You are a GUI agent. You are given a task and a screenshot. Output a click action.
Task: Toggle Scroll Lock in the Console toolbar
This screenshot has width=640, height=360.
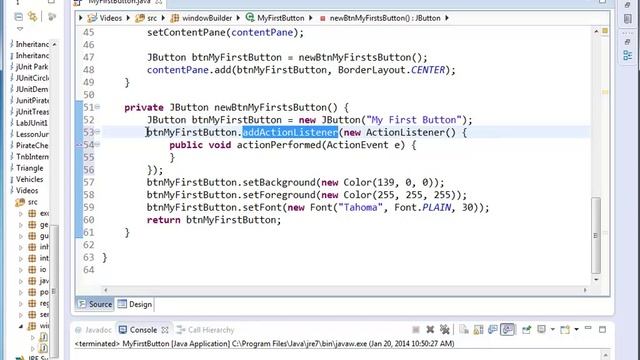pyautogui.click(x=478, y=329)
